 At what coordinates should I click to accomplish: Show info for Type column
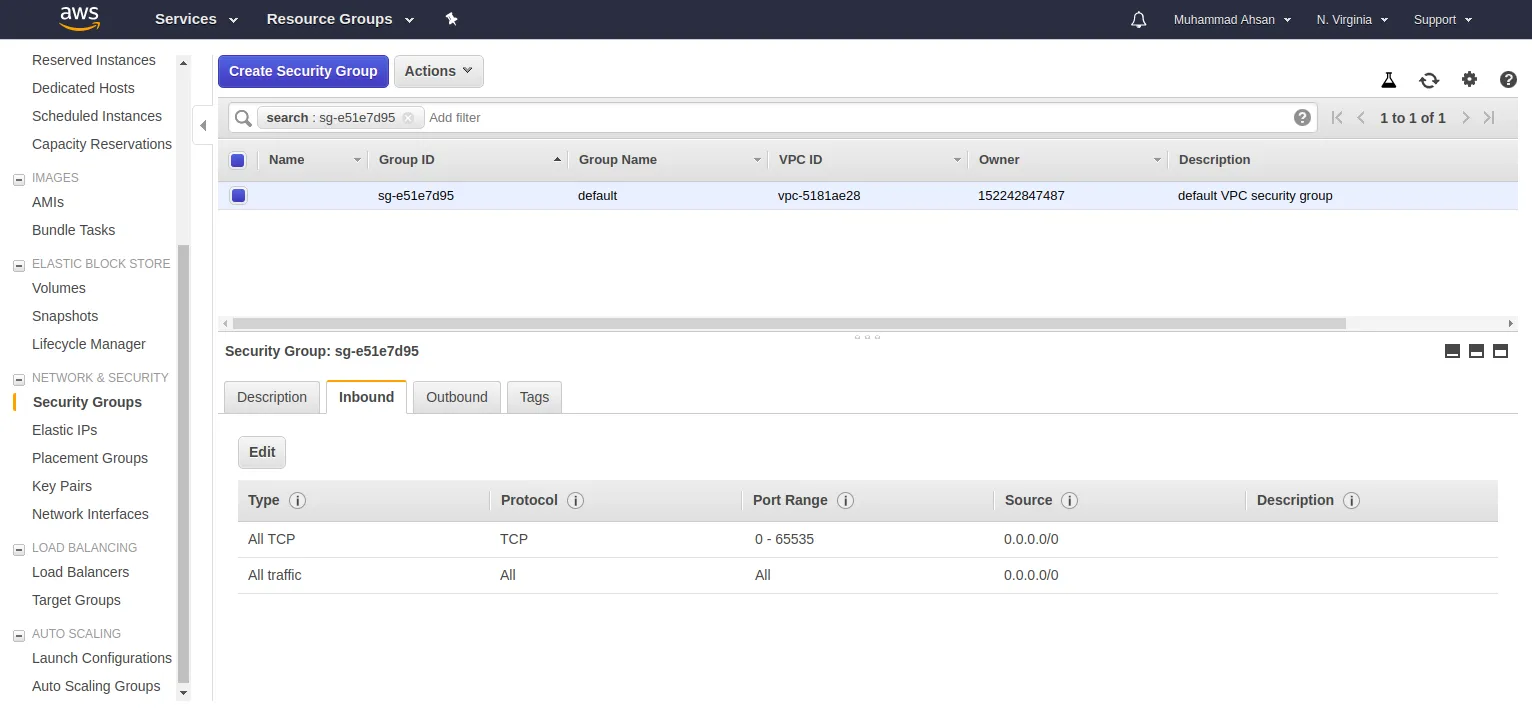click(297, 501)
